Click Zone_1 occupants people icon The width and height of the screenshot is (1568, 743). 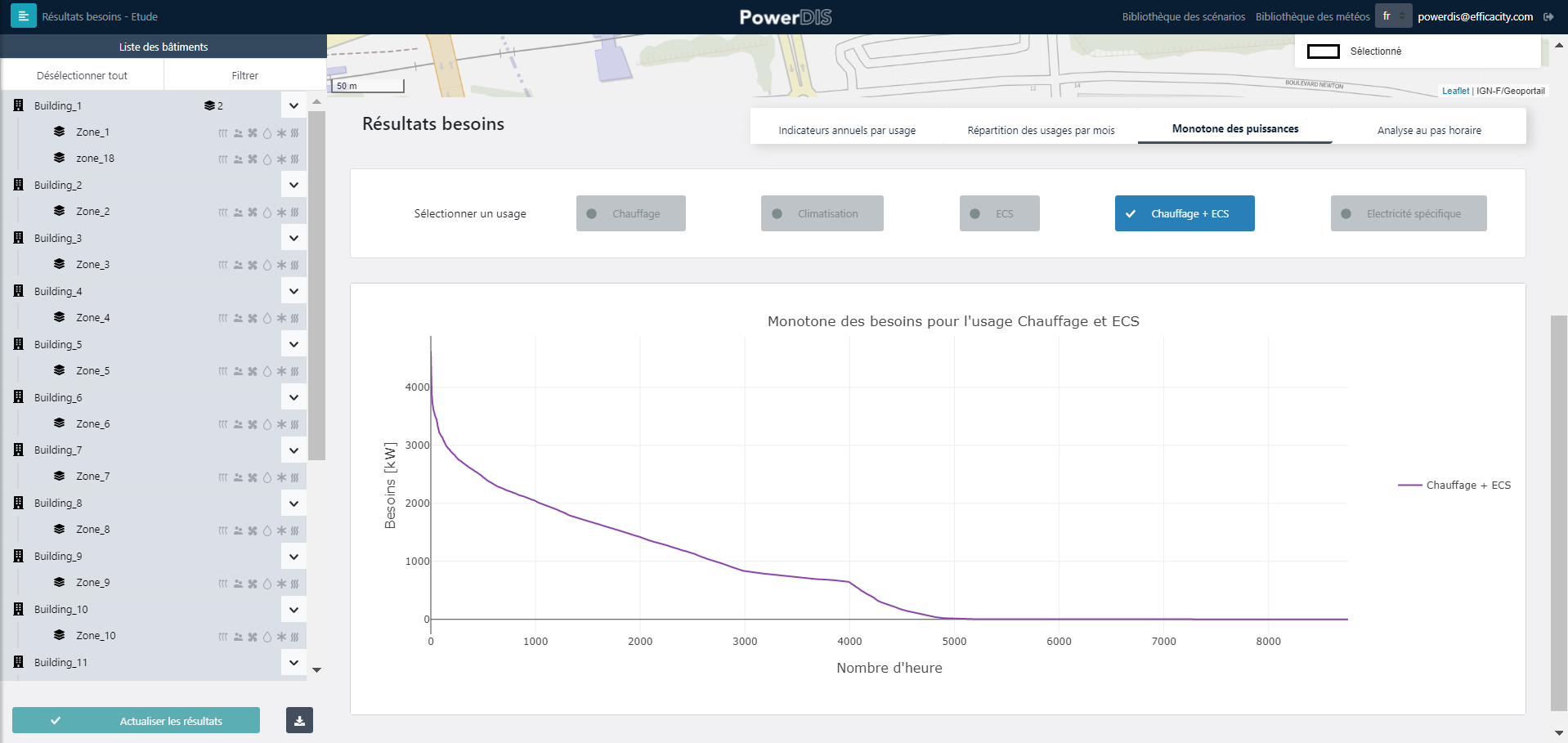238,132
